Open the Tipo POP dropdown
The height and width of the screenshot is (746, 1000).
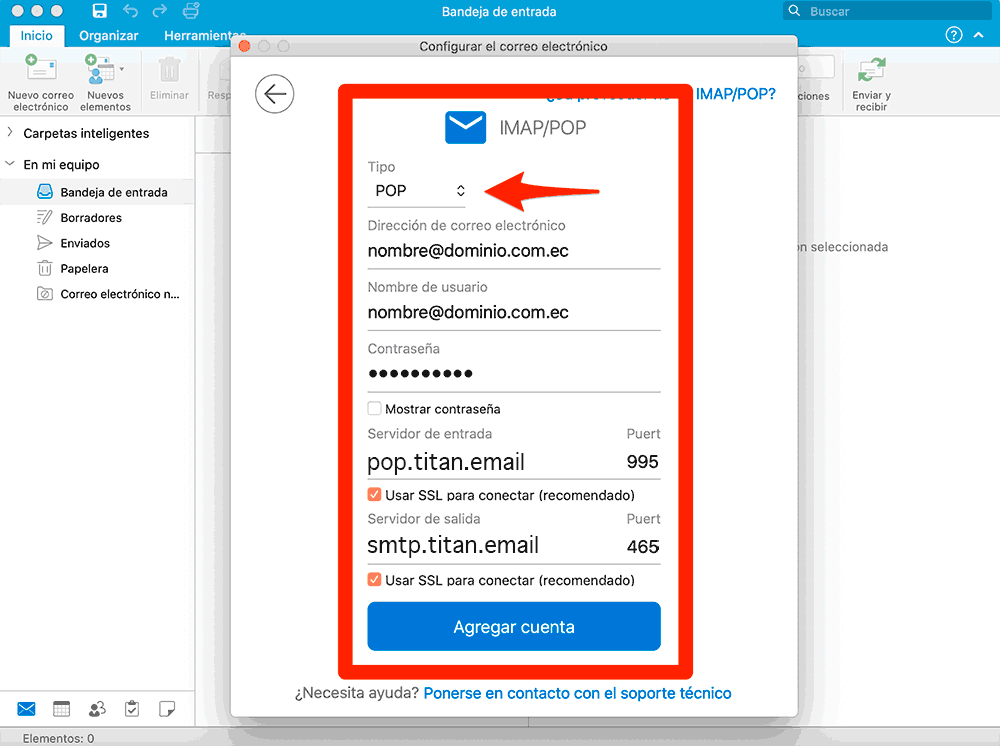click(417, 191)
